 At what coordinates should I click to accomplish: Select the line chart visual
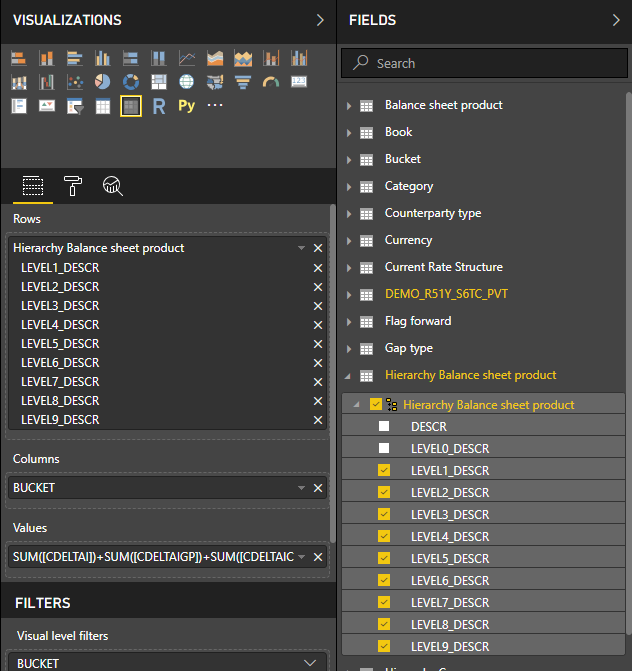point(187,58)
